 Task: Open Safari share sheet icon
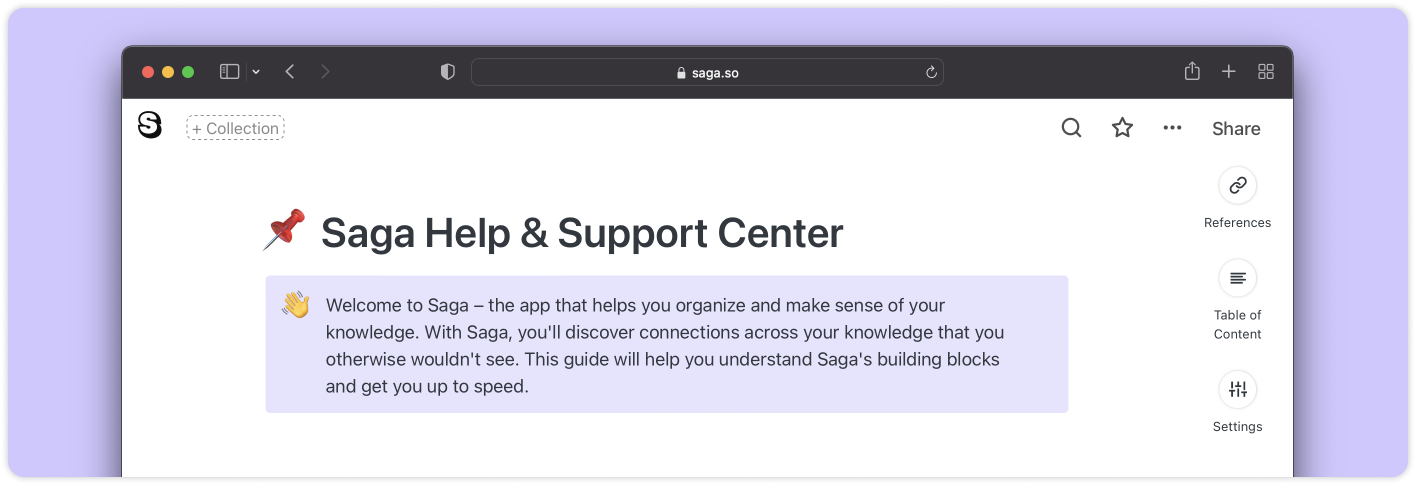1191,72
